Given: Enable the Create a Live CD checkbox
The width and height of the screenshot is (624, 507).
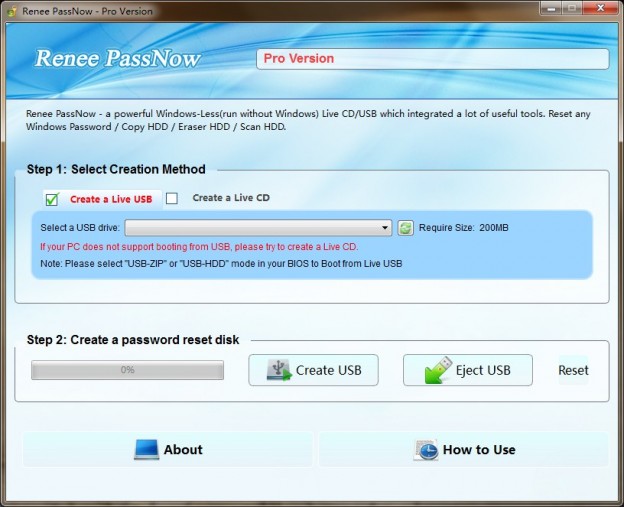Looking at the screenshot, I should pos(172,198).
